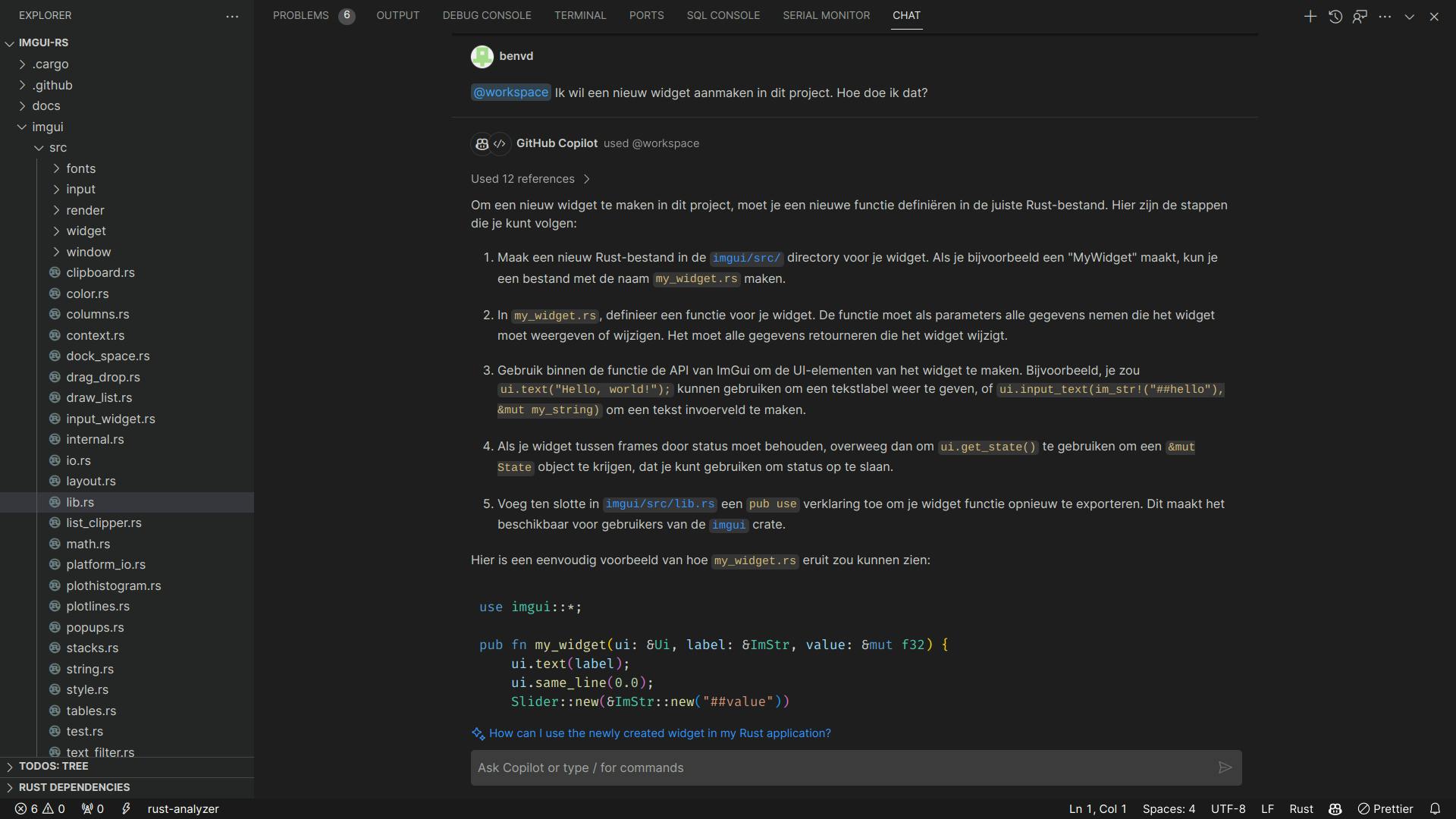Open the chat history icon
Screen dimensions: 1456x819
tap(1335, 16)
